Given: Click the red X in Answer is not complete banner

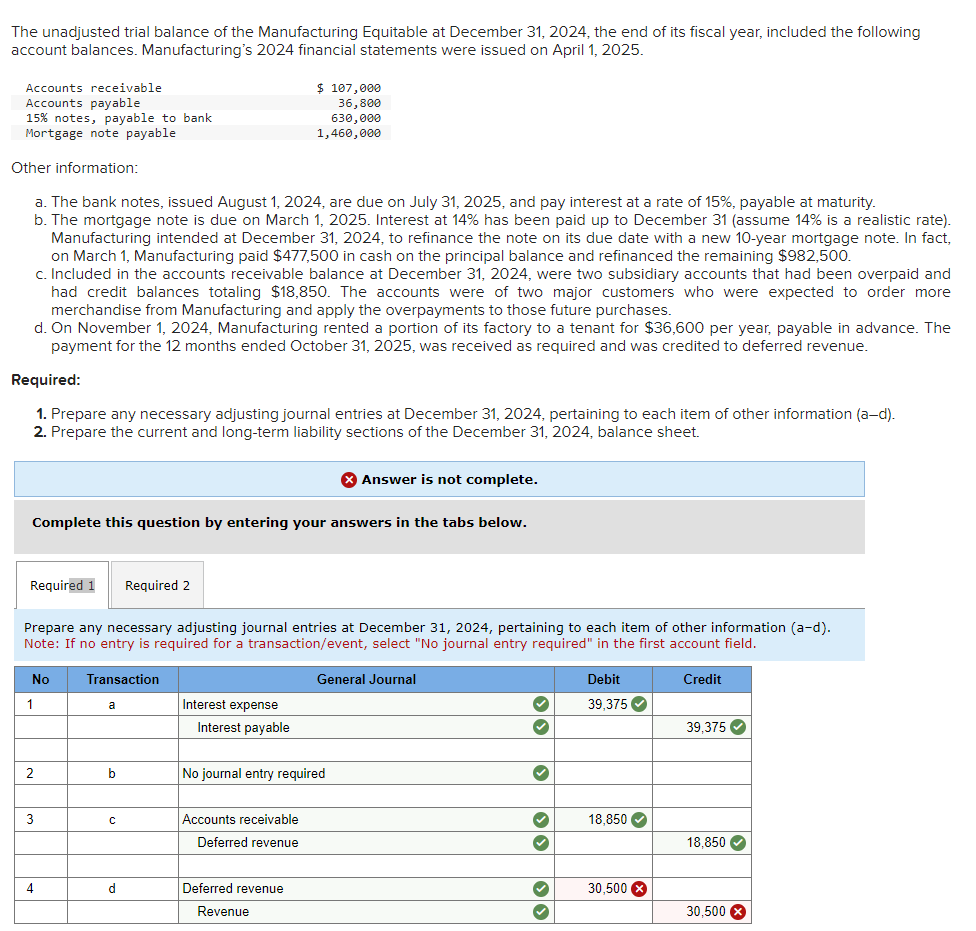Looking at the screenshot, I should [349, 480].
